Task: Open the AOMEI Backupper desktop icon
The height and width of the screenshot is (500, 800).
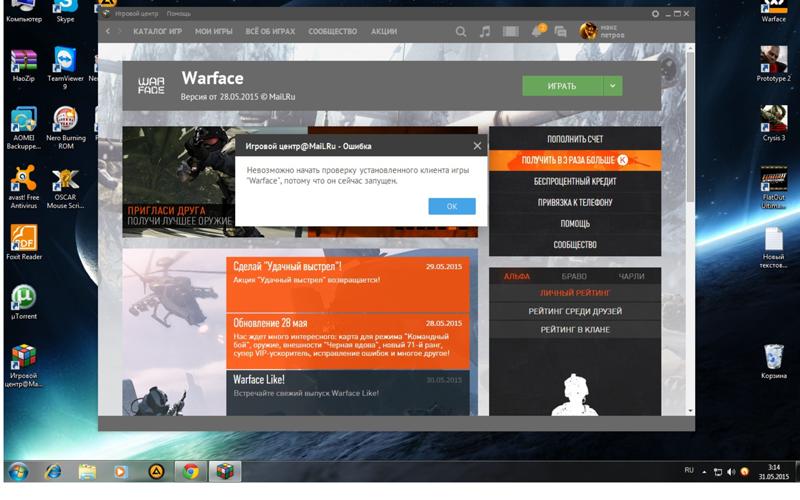Action: 23,128
